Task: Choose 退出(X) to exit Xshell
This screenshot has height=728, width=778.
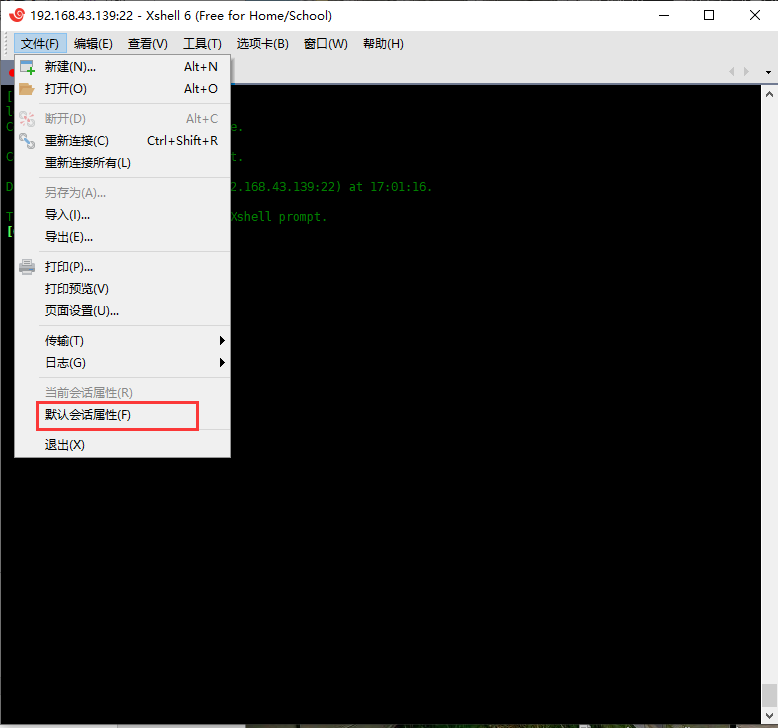Action: [x=123, y=445]
